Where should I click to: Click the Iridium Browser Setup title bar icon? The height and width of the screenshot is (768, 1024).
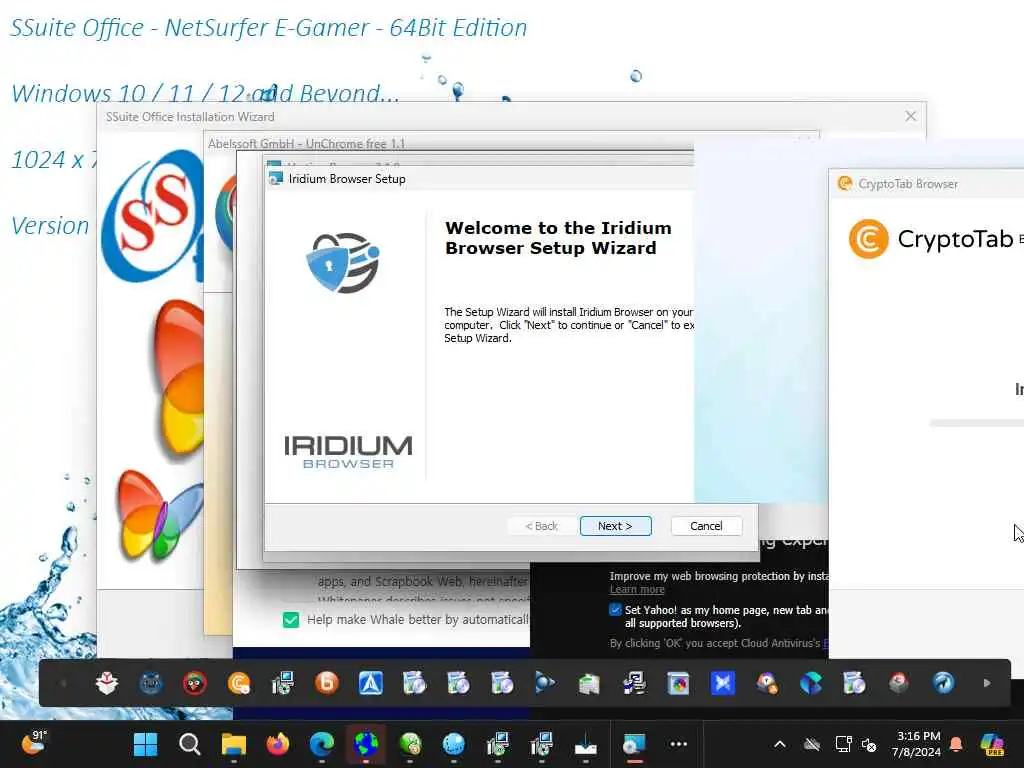(x=276, y=178)
